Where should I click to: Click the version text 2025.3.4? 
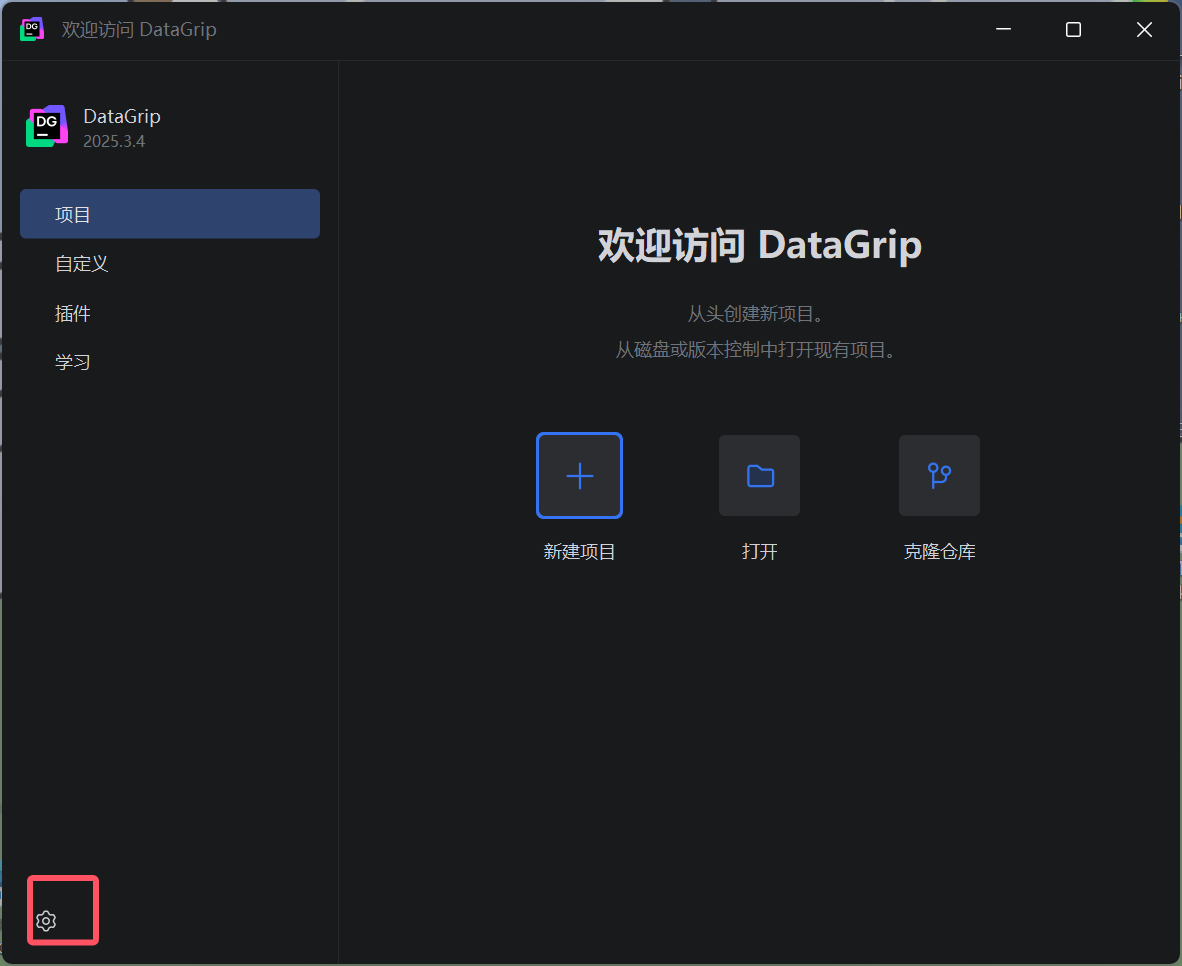click(114, 142)
